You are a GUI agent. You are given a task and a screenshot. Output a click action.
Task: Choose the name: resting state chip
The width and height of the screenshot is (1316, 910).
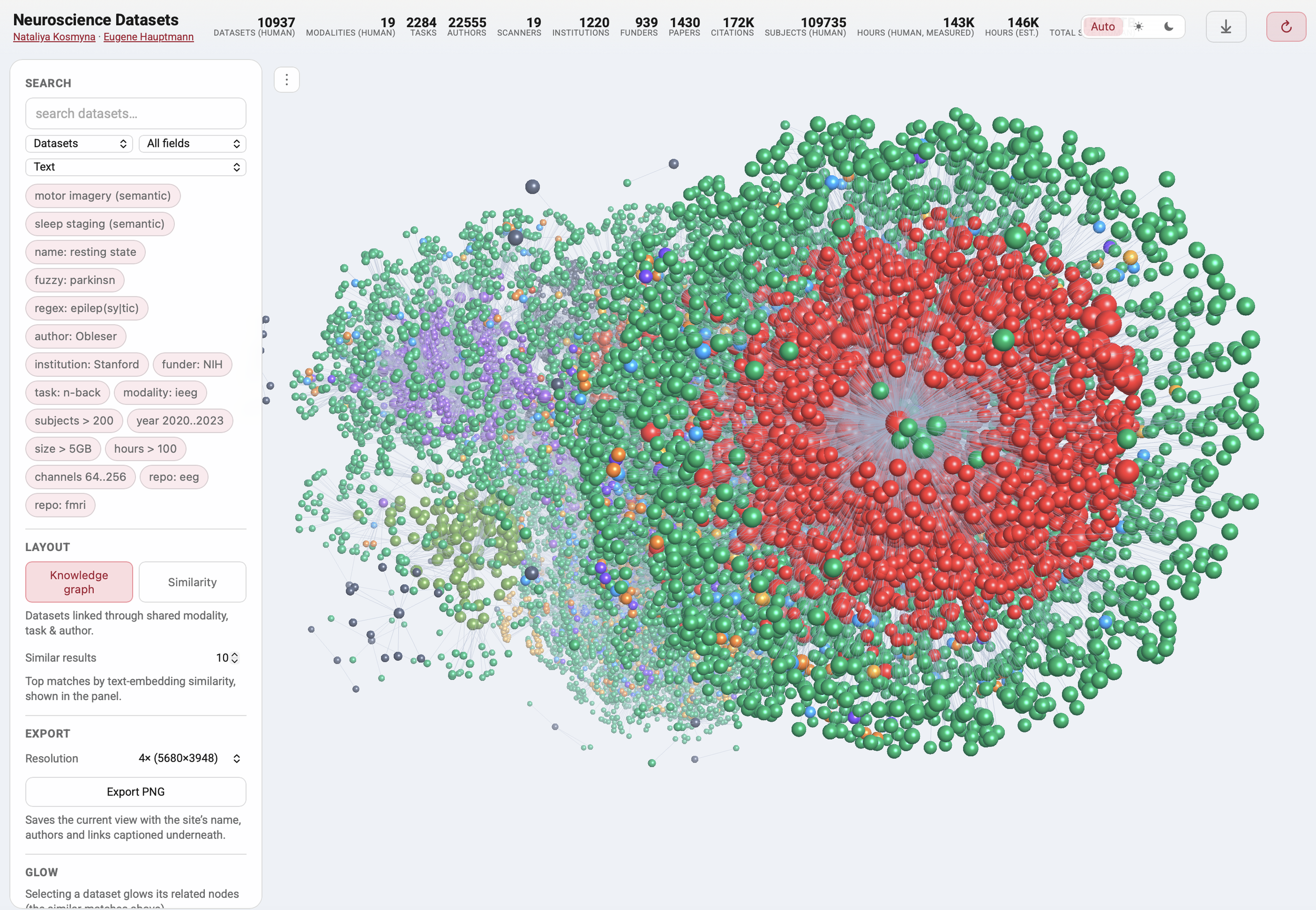pos(85,252)
